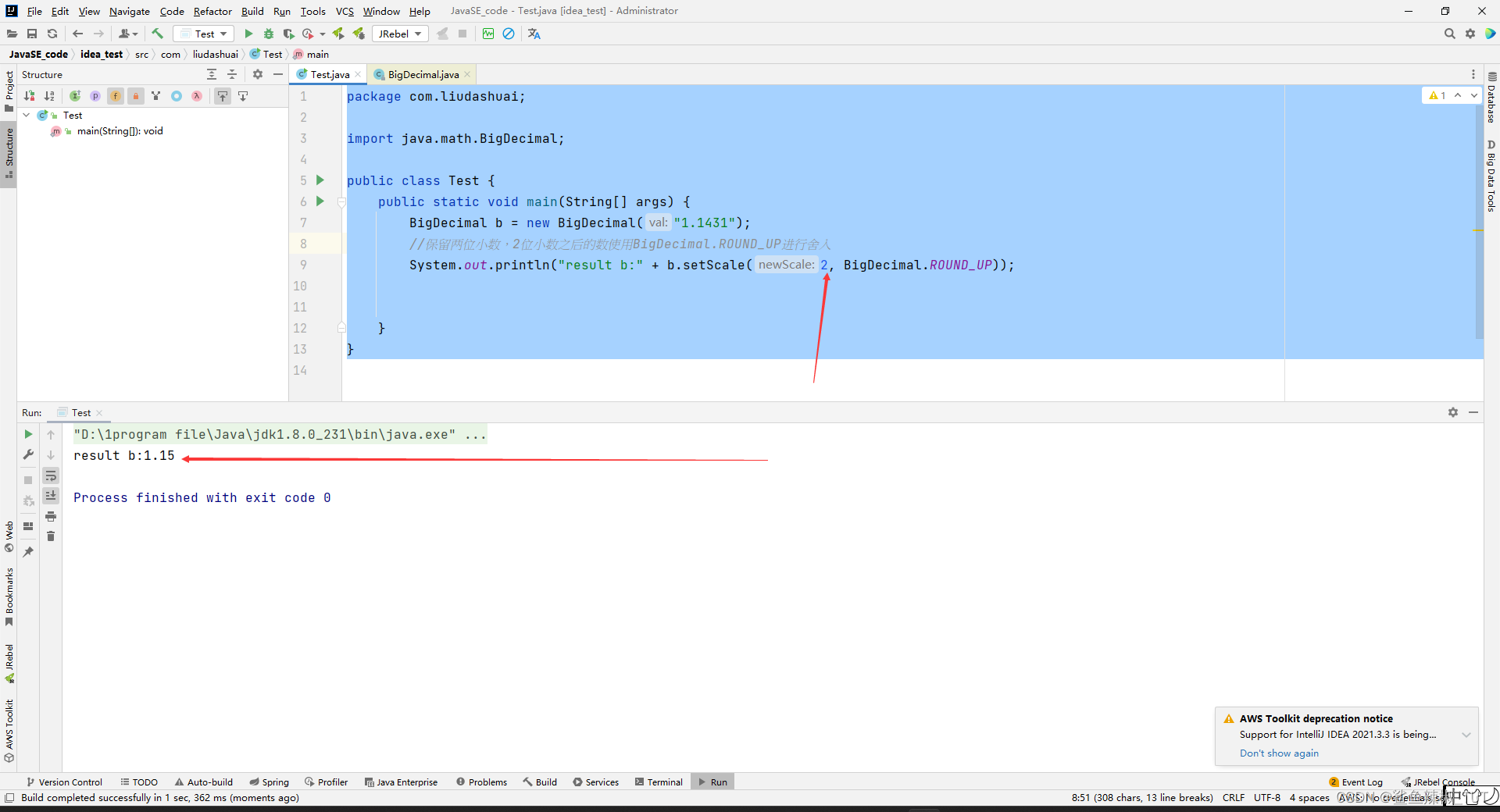Open the translate icon in the toolbar
Screen dimensions: 1500x812
[x=534, y=34]
